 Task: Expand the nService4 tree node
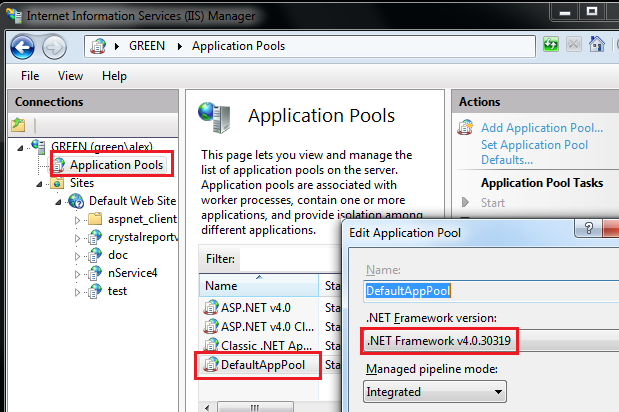(78, 273)
